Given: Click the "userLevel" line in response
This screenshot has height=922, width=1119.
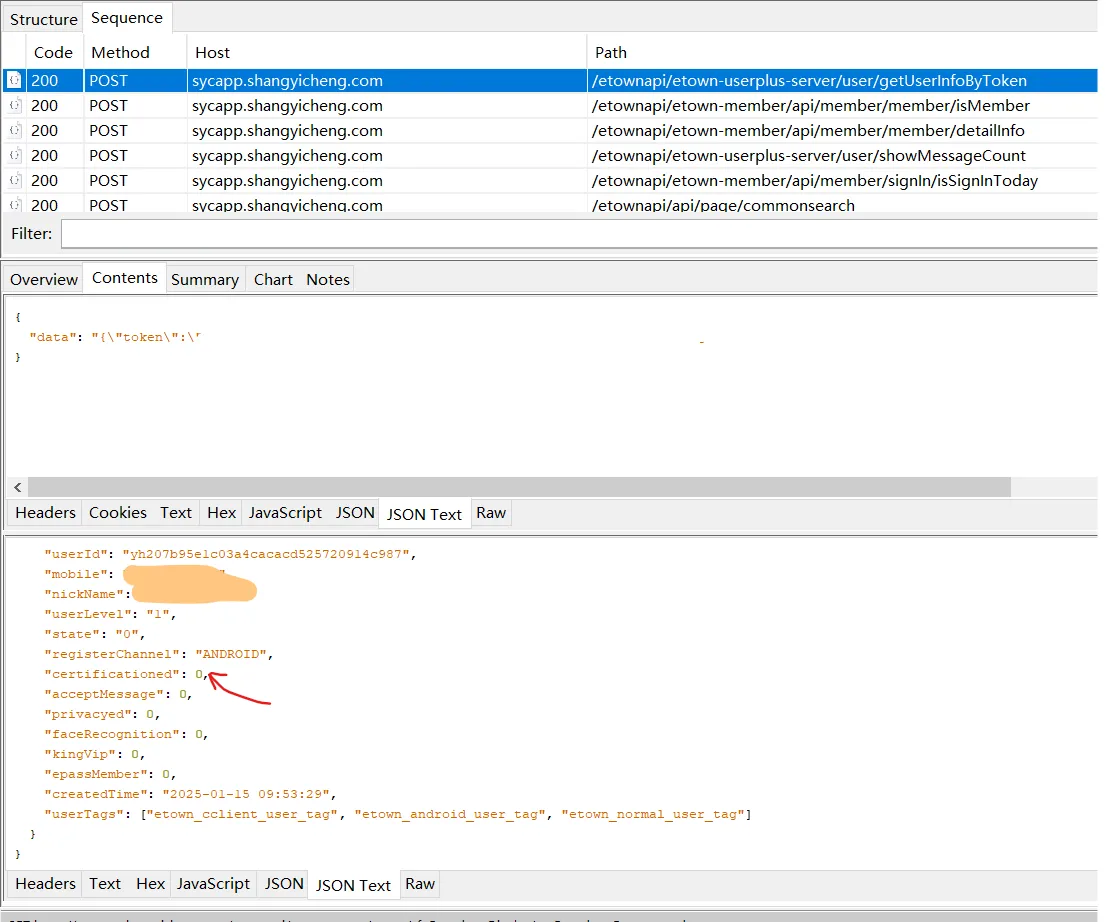Looking at the screenshot, I should click(110, 614).
